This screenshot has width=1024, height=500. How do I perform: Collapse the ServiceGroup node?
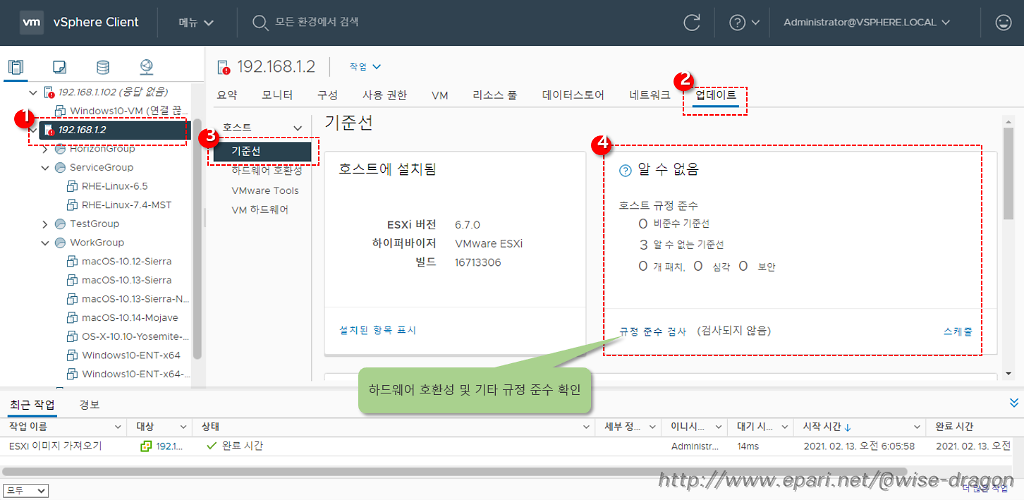45,168
